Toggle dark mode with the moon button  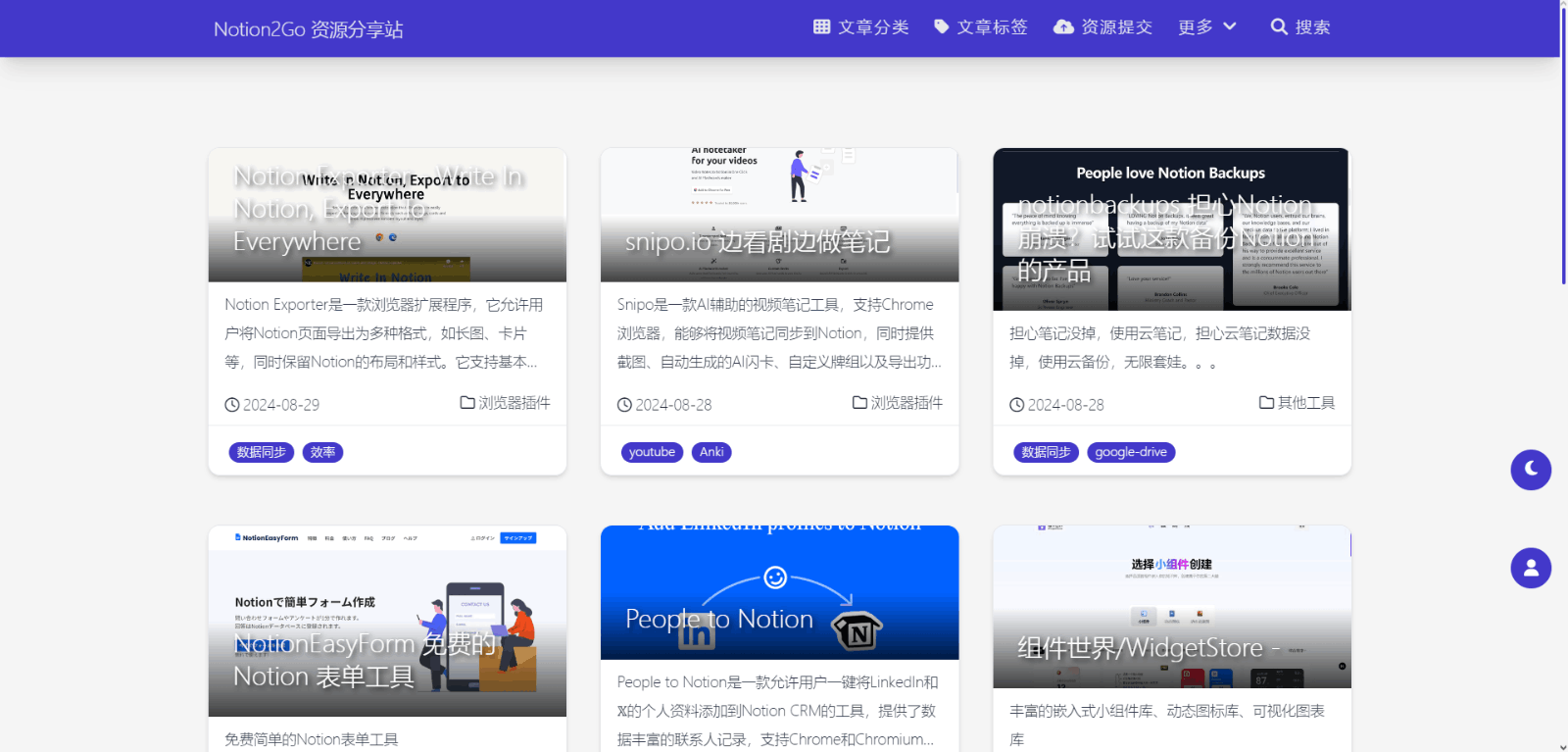click(x=1530, y=470)
